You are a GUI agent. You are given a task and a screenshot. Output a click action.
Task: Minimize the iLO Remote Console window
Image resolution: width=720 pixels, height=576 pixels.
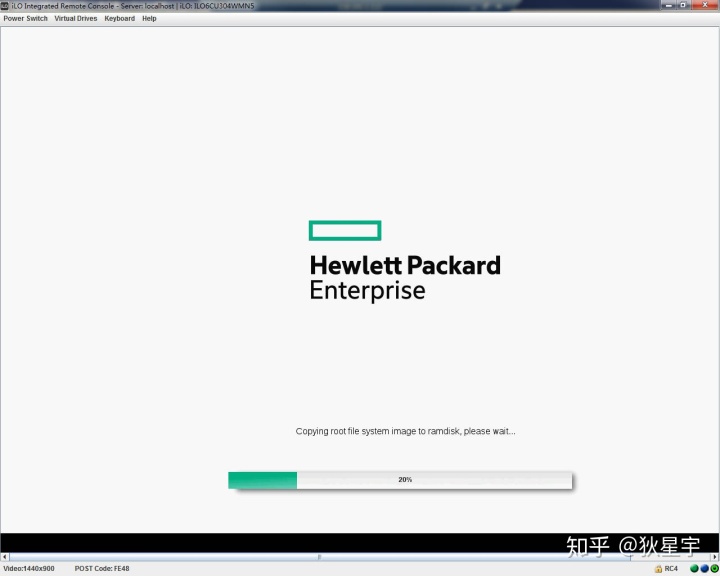[669, 5]
